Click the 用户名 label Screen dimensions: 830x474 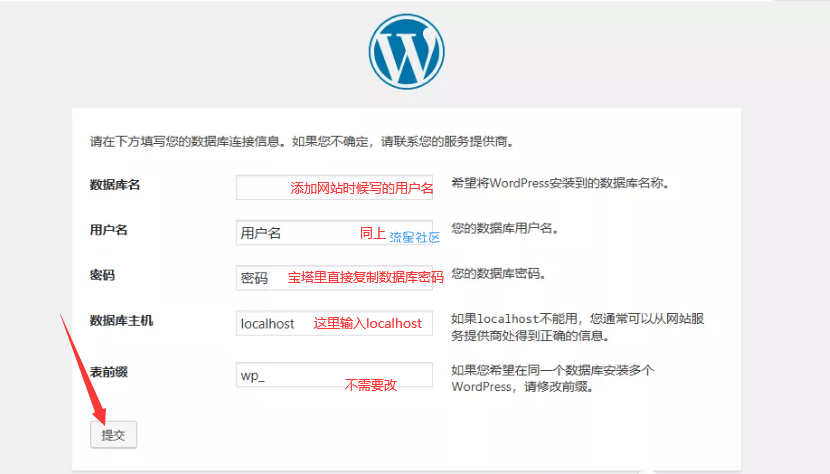(x=109, y=230)
